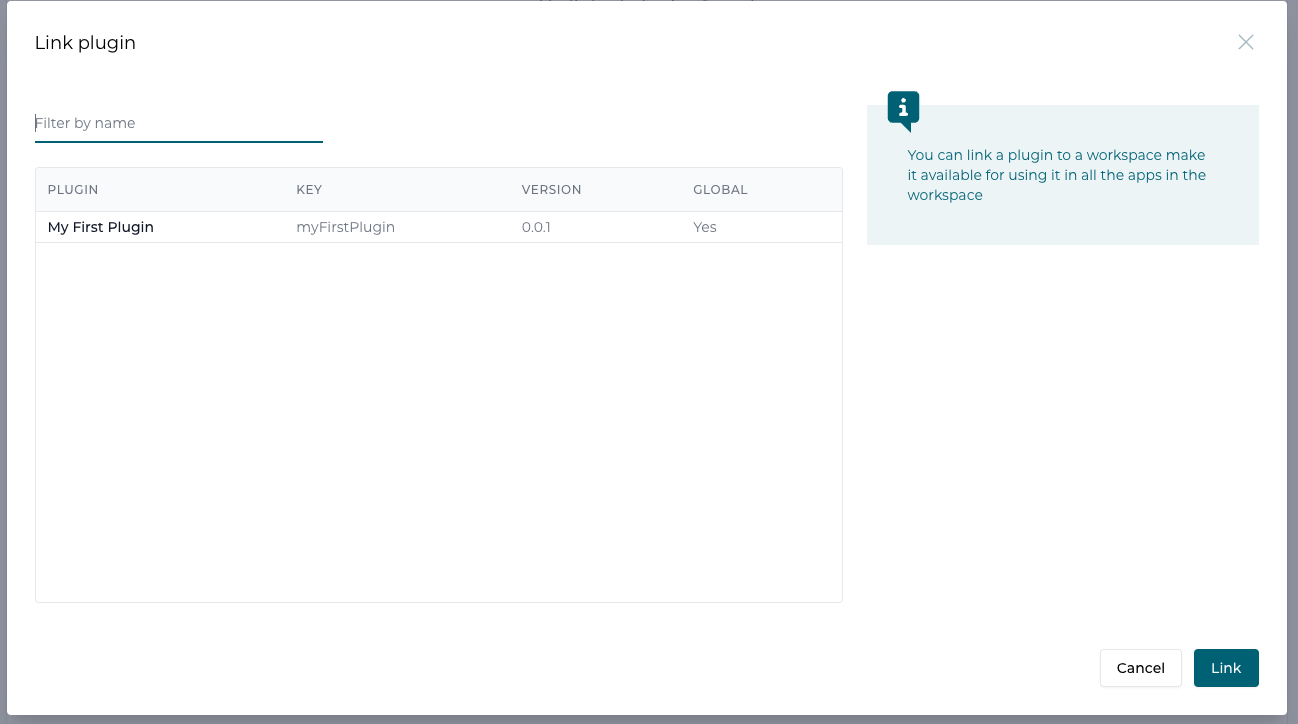The width and height of the screenshot is (1298, 724).
Task: Click the info speech bubble icon
Action: [x=903, y=107]
